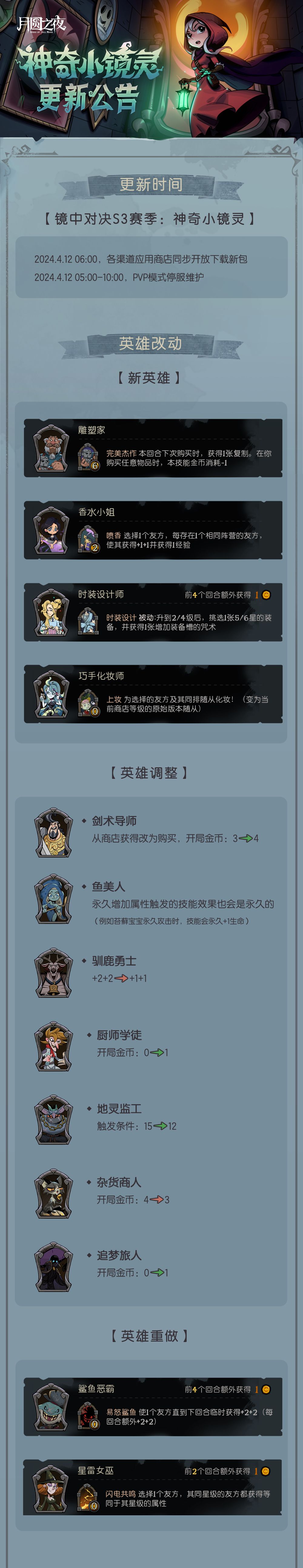Click the 鱼美人 hero portrait
The width and height of the screenshot is (303, 1568).
pos(54,899)
